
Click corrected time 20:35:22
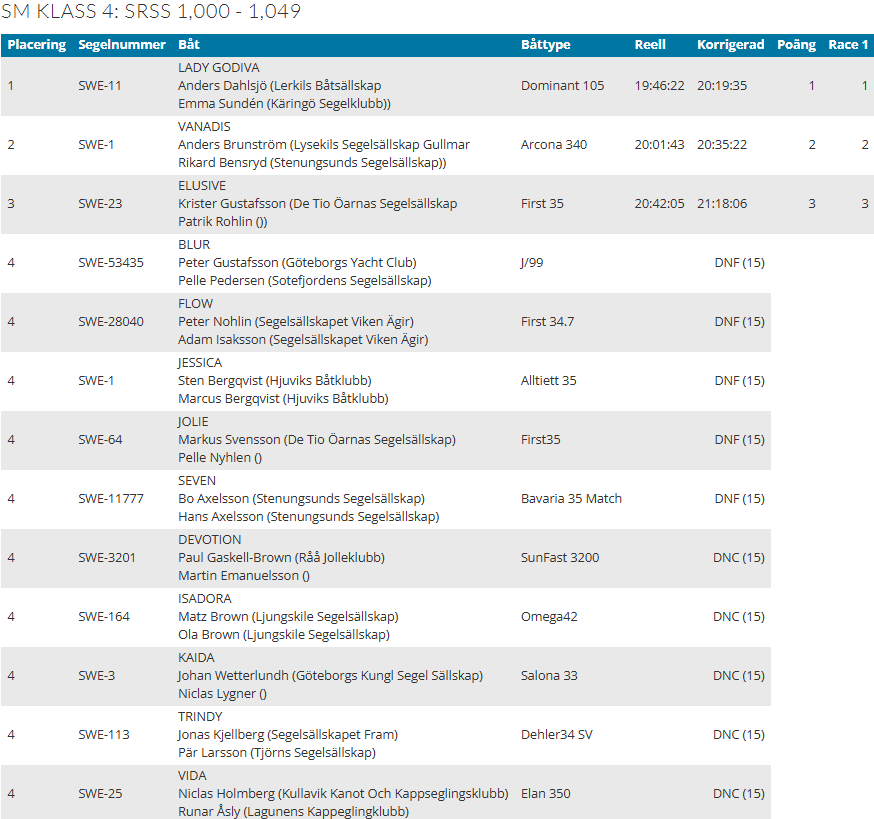coord(722,144)
